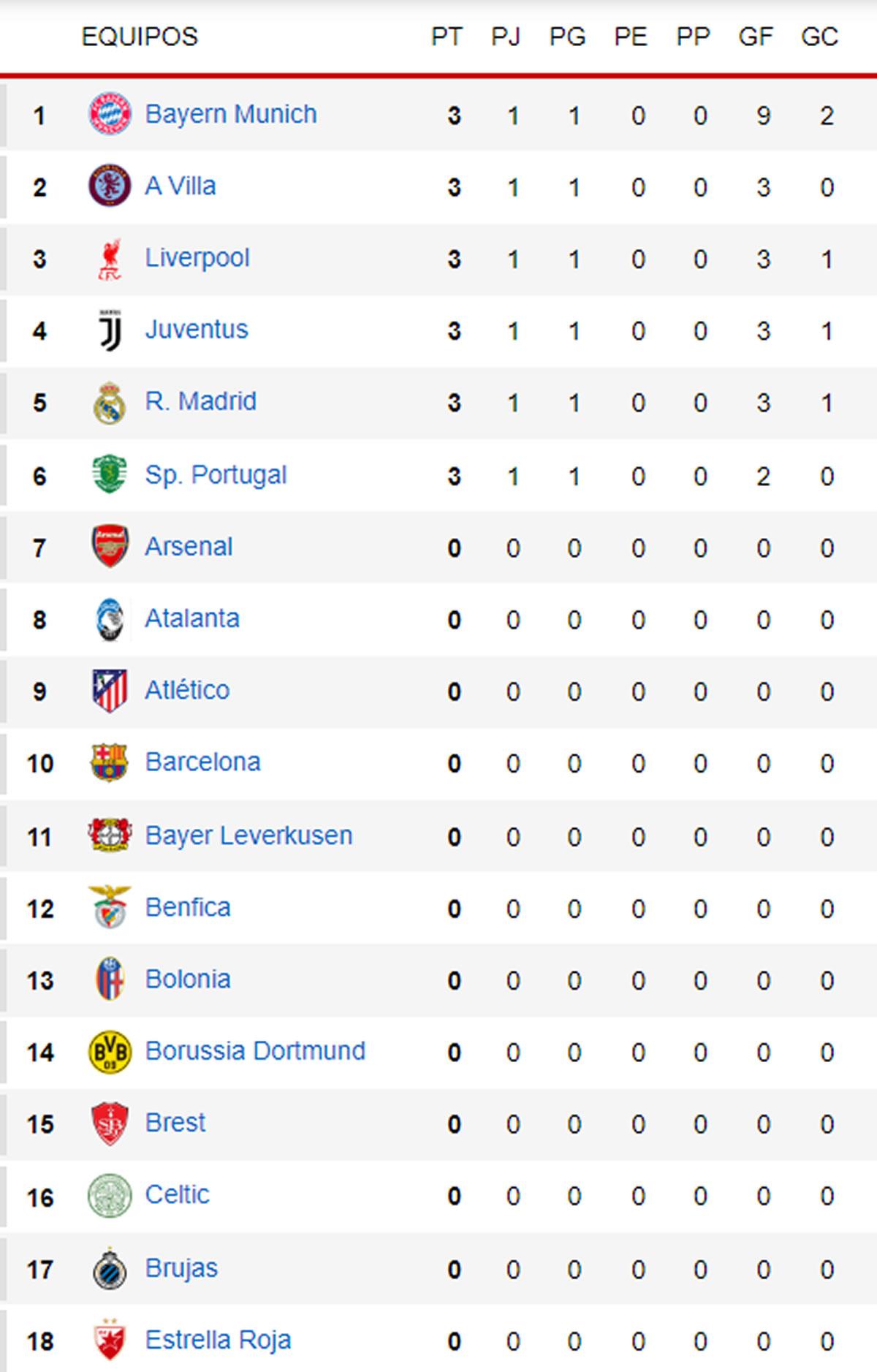The width and height of the screenshot is (877, 1372).
Task: Select the Atalanta team name
Action: 192,618
